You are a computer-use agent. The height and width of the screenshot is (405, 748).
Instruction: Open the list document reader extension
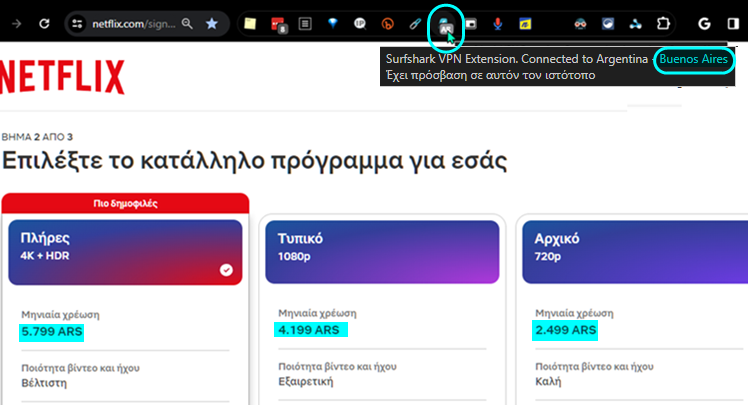pyautogui.click(x=305, y=23)
